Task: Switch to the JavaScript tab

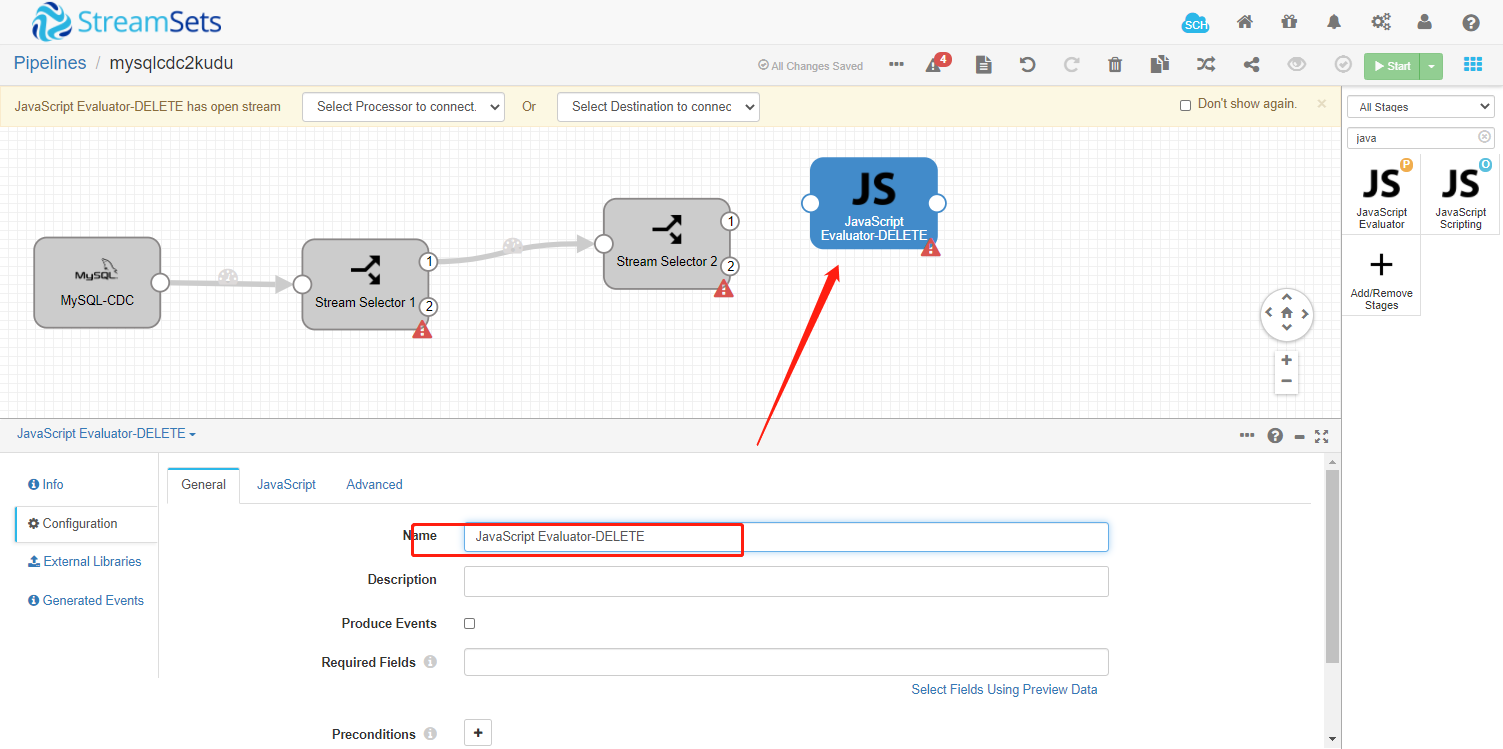Action: click(286, 485)
